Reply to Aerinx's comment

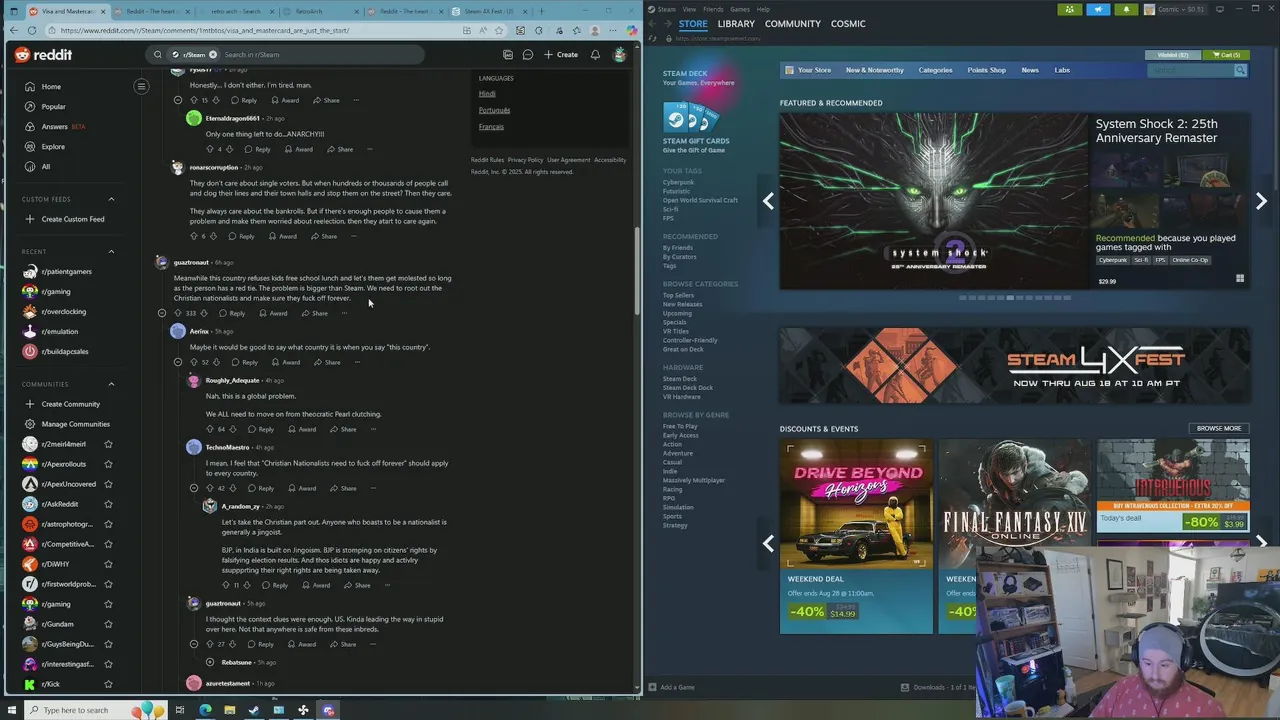(x=244, y=362)
